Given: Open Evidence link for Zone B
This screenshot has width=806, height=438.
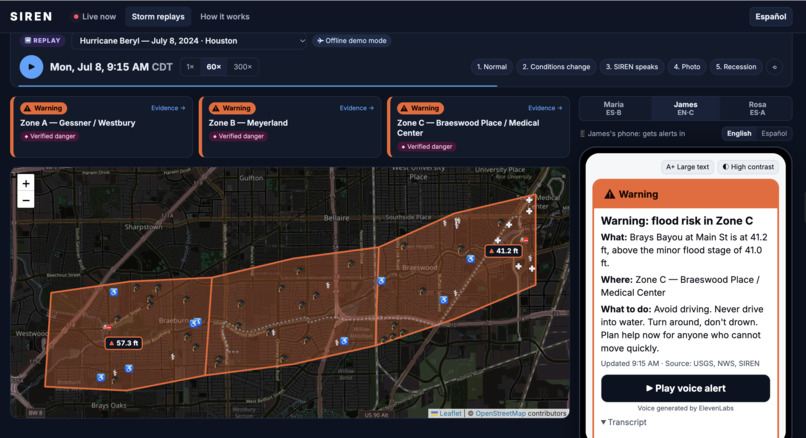Looking at the screenshot, I should (357, 108).
